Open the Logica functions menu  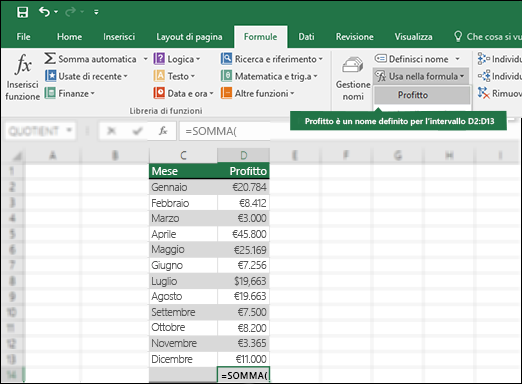tap(177, 59)
